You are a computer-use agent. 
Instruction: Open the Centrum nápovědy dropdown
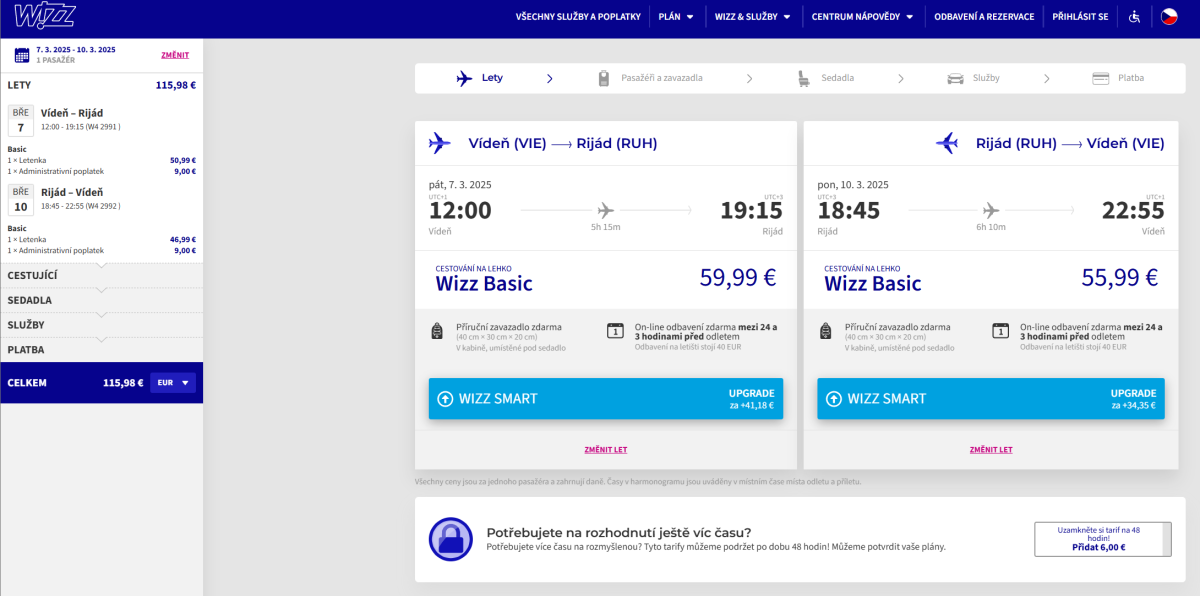(862, 17)
